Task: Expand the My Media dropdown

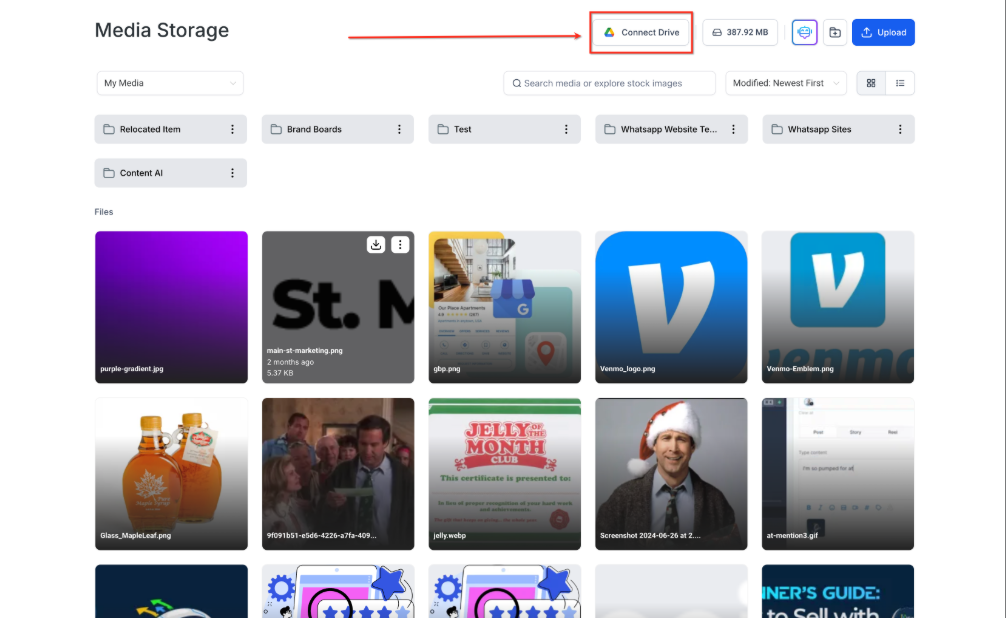Action: coord(170,83)
